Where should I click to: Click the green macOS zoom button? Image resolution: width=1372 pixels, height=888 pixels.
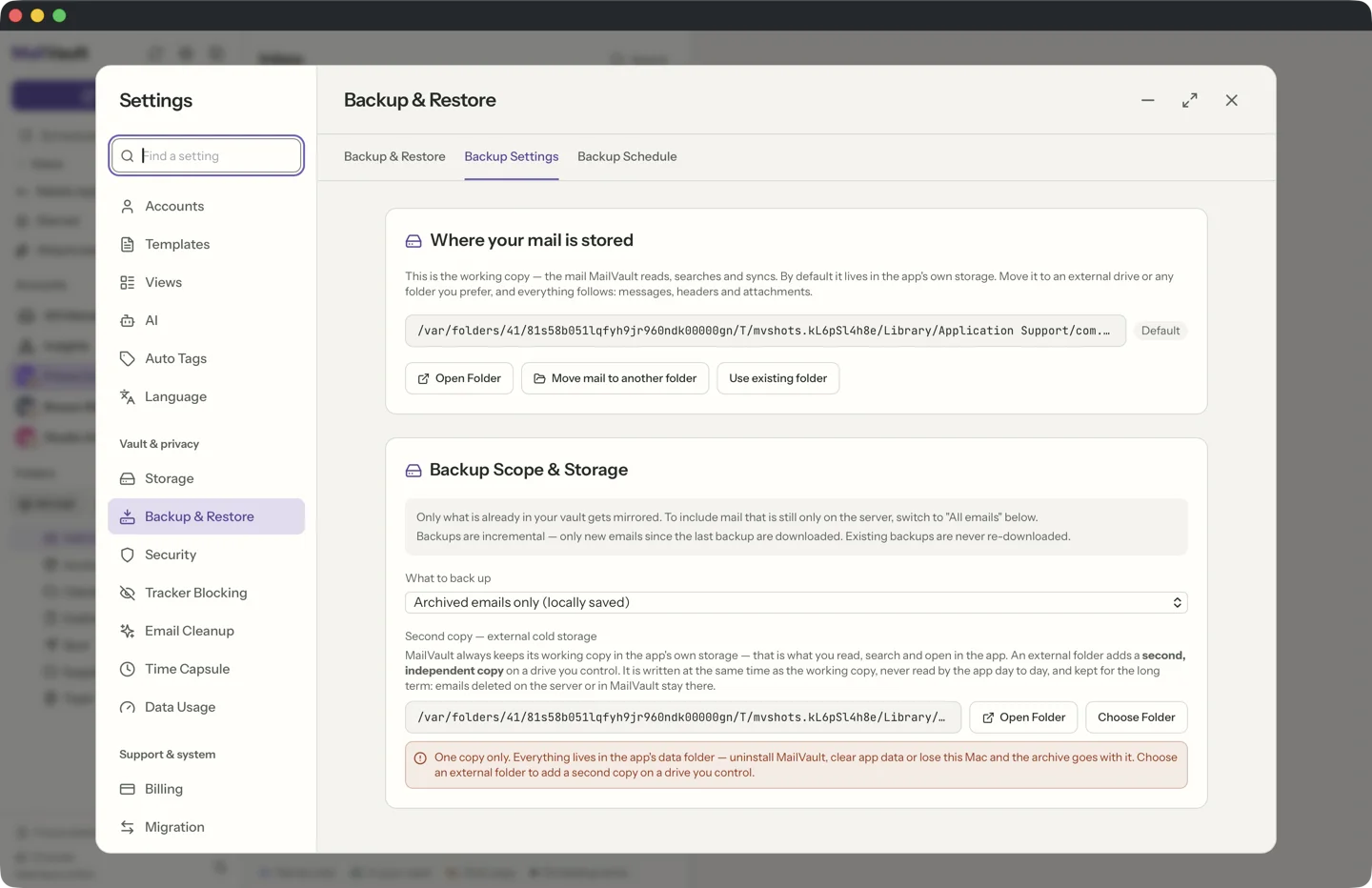[59, 15]
